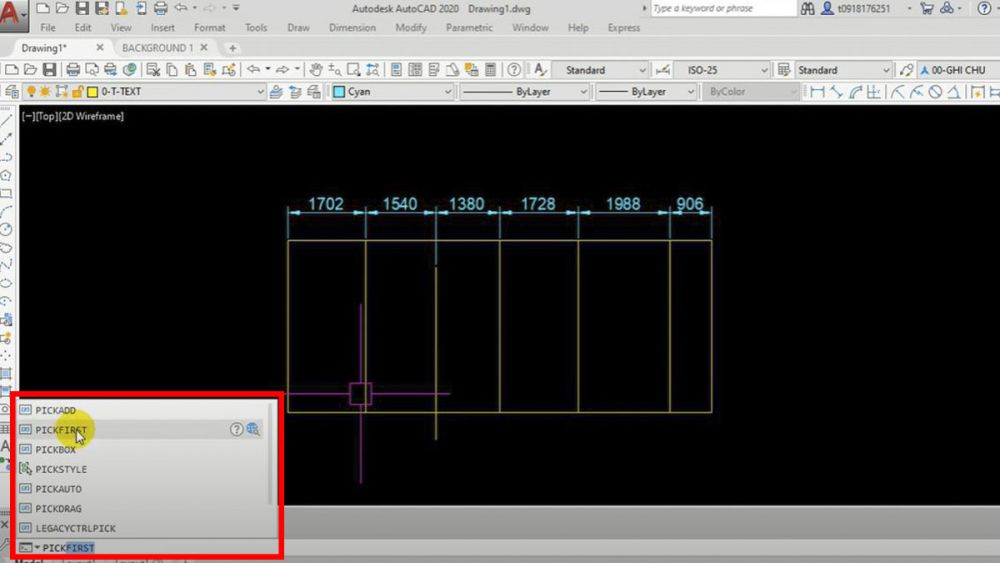This screenshot has width=1000, height=563.
Task: Click the Copy icon in standard toolbar
Action: coord(172,69)
